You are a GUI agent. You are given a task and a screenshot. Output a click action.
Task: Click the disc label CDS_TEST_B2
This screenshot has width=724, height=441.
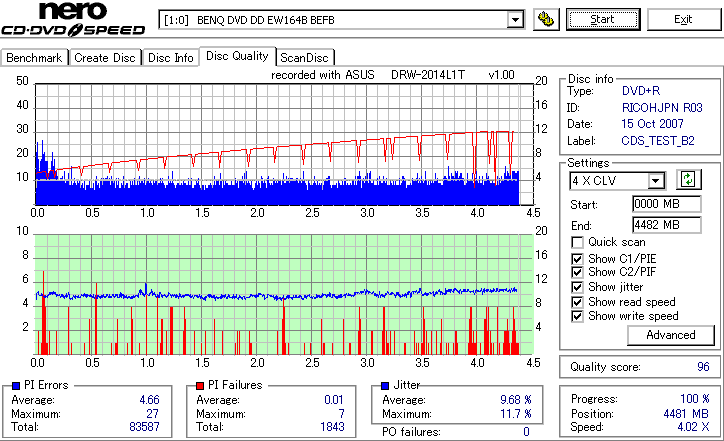[658, 140]
